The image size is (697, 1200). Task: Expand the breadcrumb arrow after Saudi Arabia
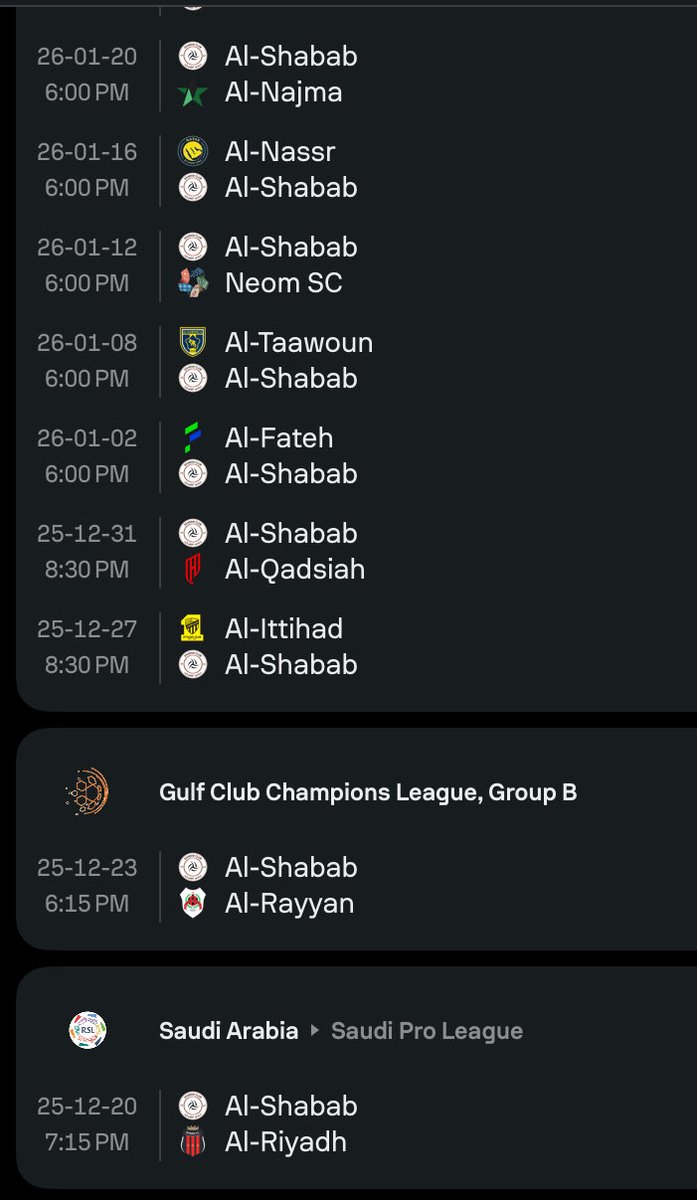click(x=315, y=1031)
